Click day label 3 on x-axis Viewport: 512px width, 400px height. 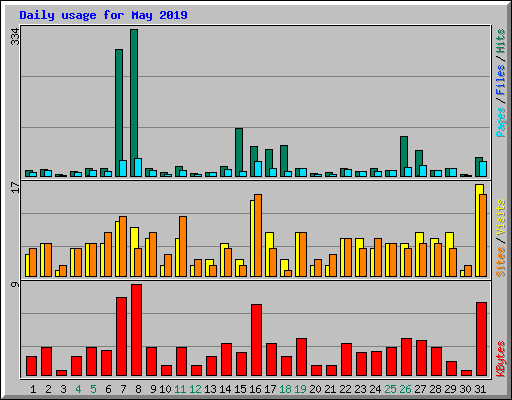[x=63, y=389]
